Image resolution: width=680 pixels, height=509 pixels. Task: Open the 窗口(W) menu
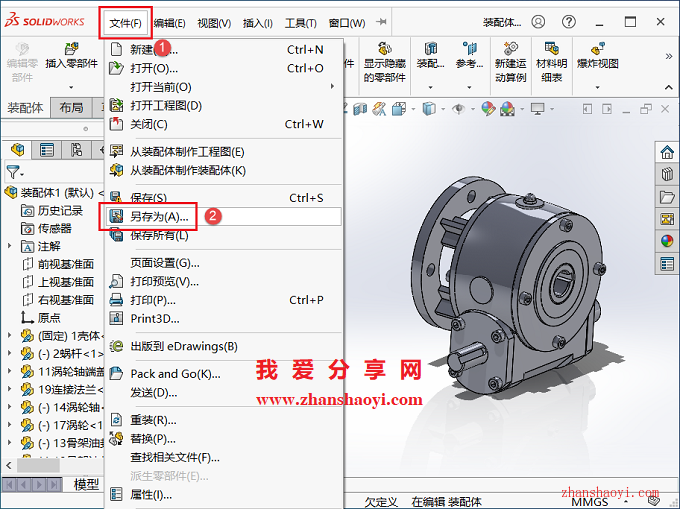tap(347, 23)
